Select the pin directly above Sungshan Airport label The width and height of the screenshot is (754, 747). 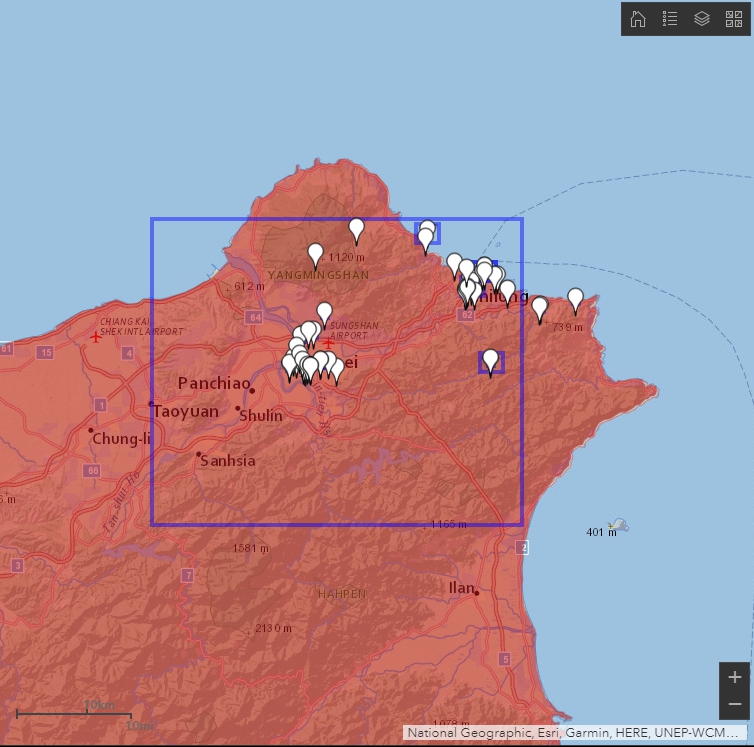click(x=325, y=315)
